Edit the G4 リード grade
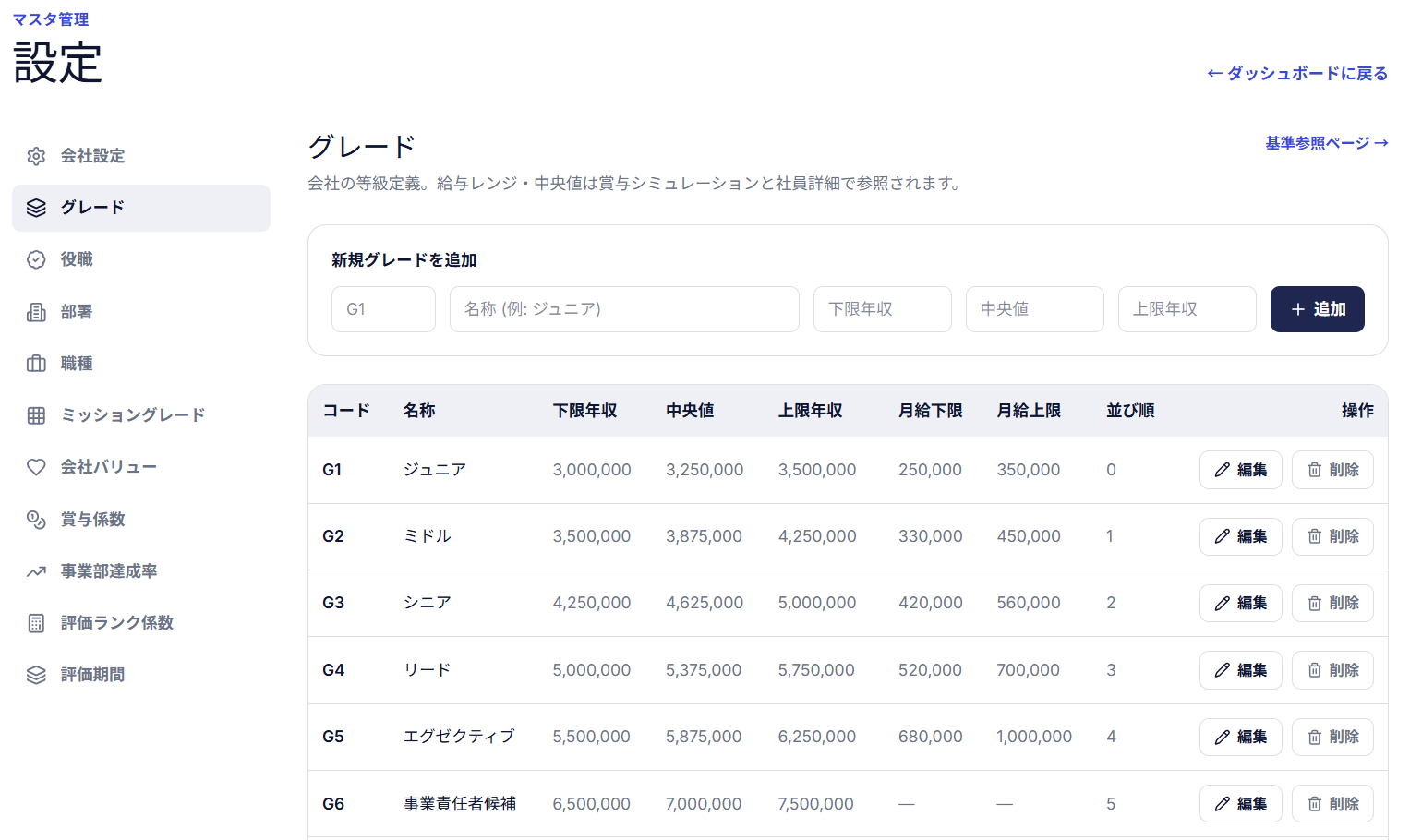1422x840 pixels. [1241, 670]
